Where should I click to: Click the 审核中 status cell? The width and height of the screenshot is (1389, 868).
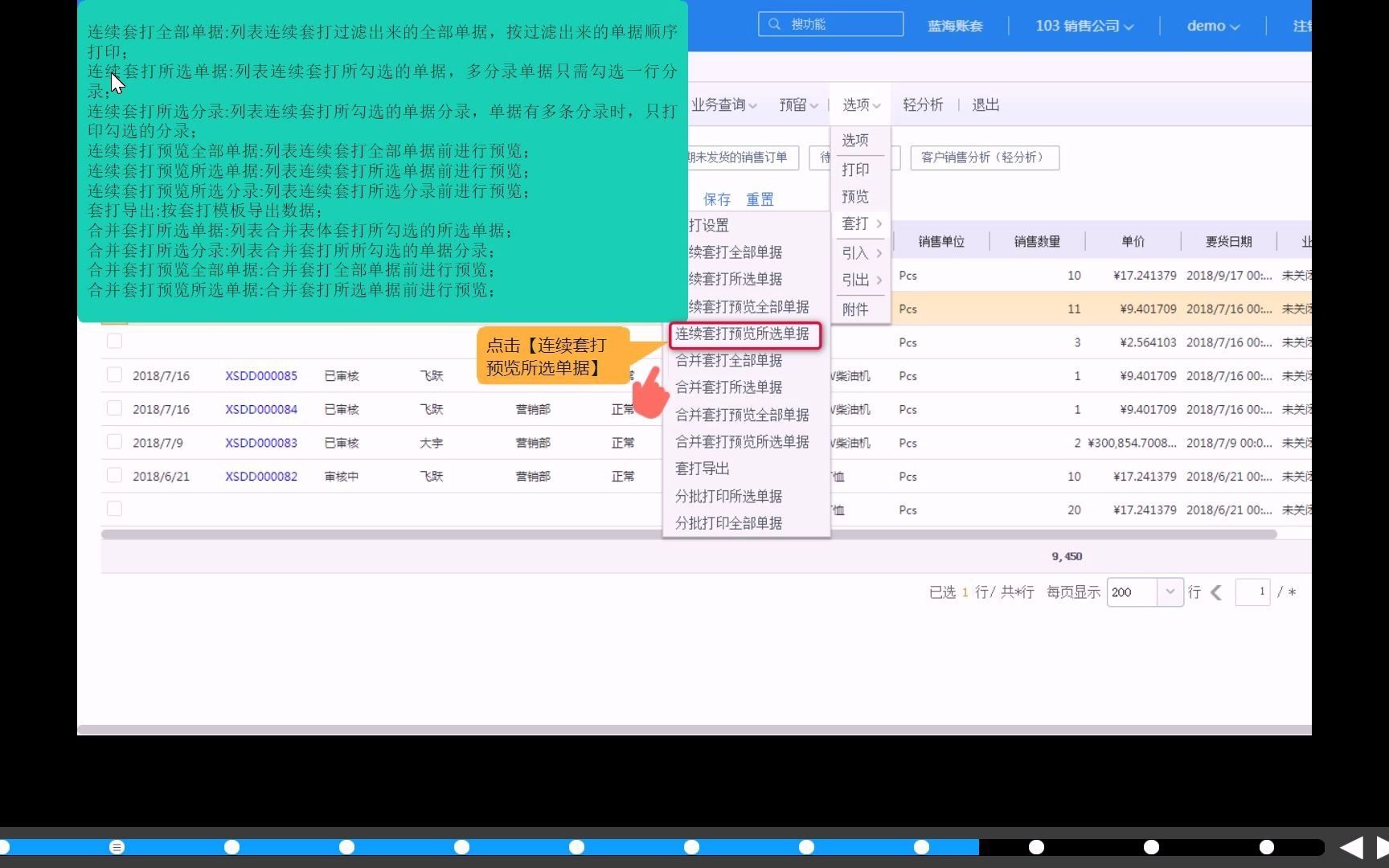[342, 477]
